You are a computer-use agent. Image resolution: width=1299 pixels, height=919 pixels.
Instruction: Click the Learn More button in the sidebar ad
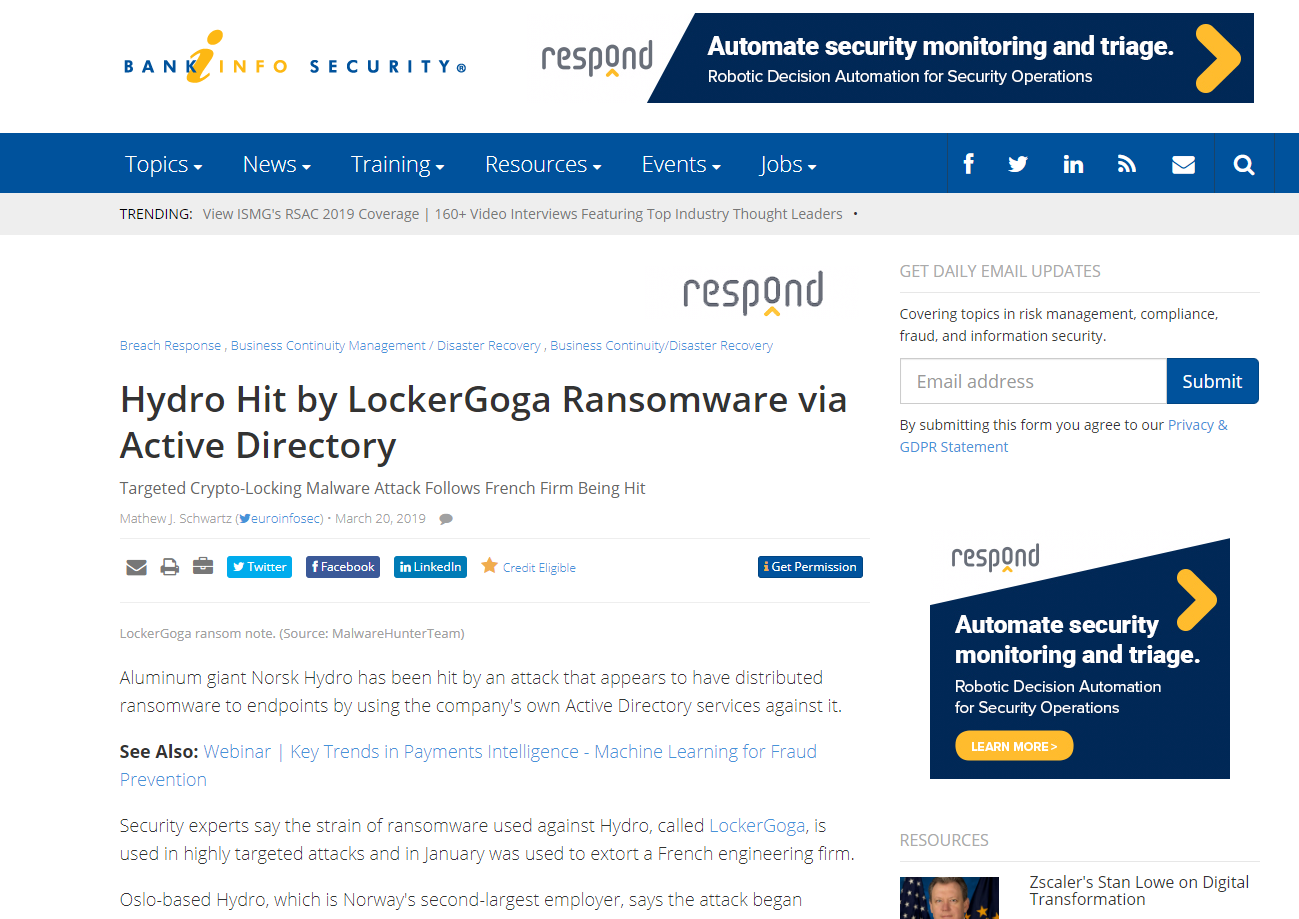click(x=1014, y=746)
